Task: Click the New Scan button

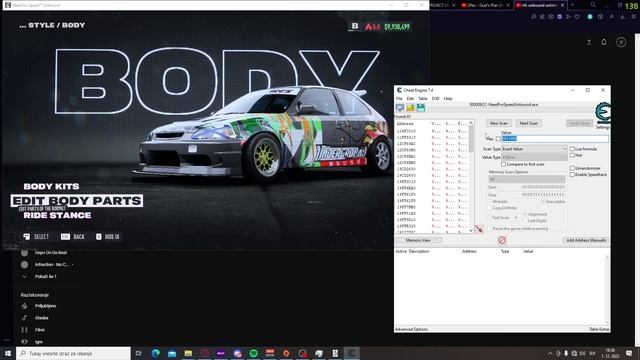Action: [x=499, y=123]
